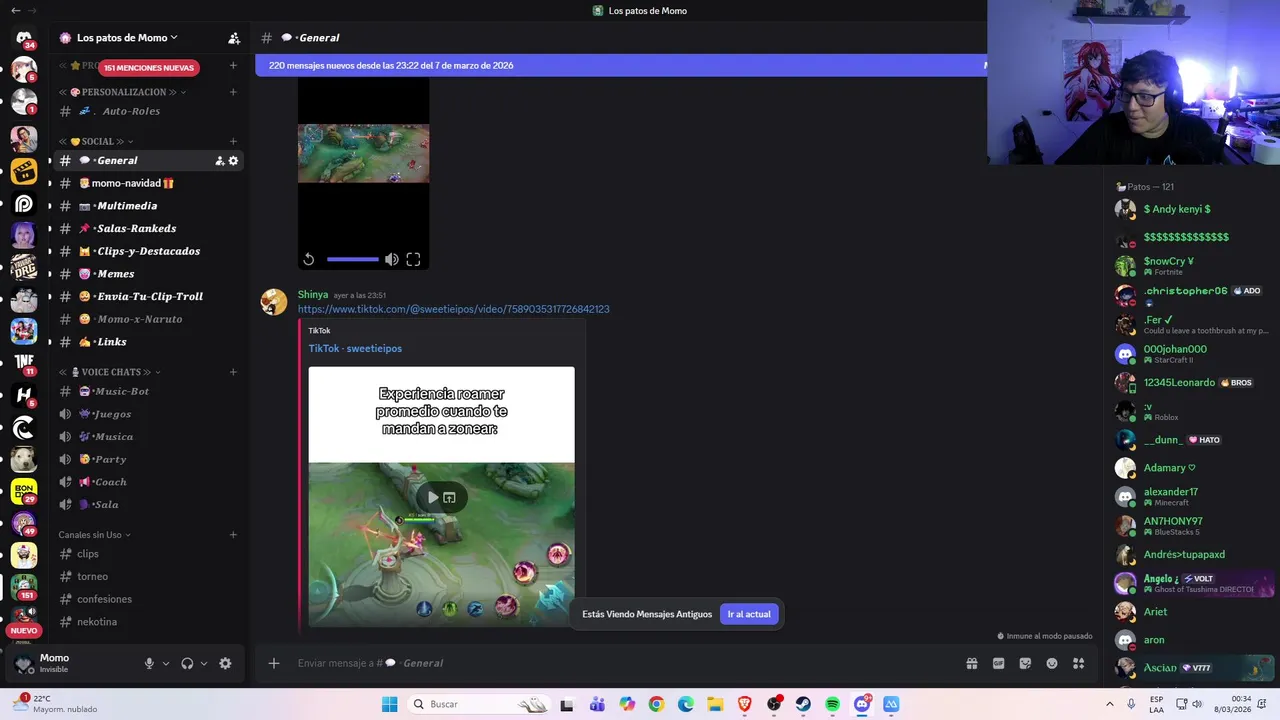Viewport: 1280px width, 720px height.
Task: Toggle headphones deafen
Action: [187, 663]
